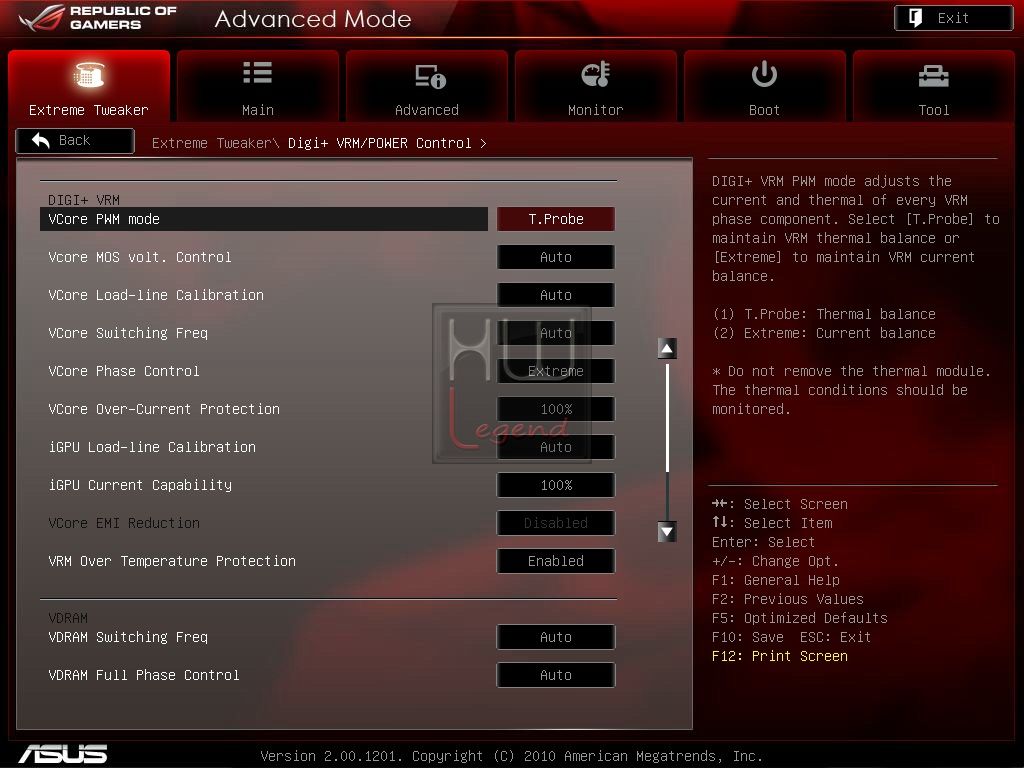Click the vertical scrollbar track
Screen dimensions: 1024x768
pyautogui.click(x=667, y=440)
